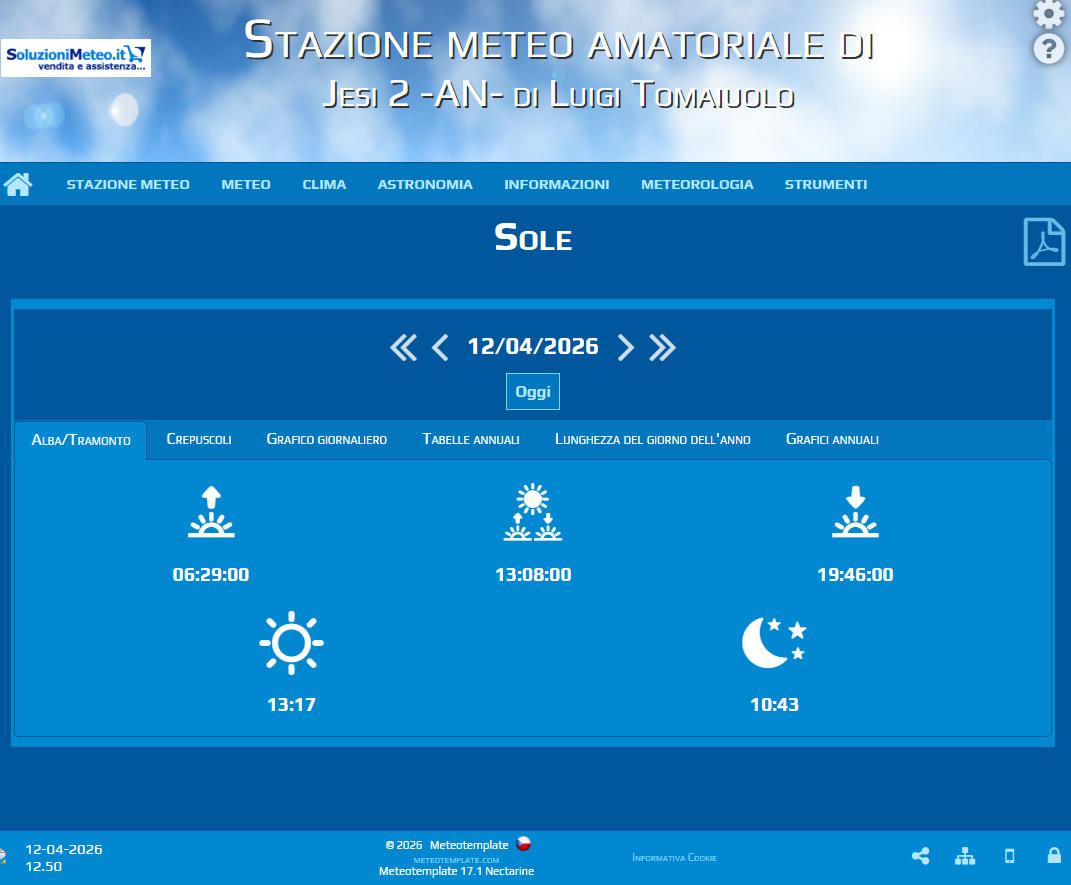Jump forward with double right arrows
Viewport: 1071px width, 885px height.
tap(662, 347)
